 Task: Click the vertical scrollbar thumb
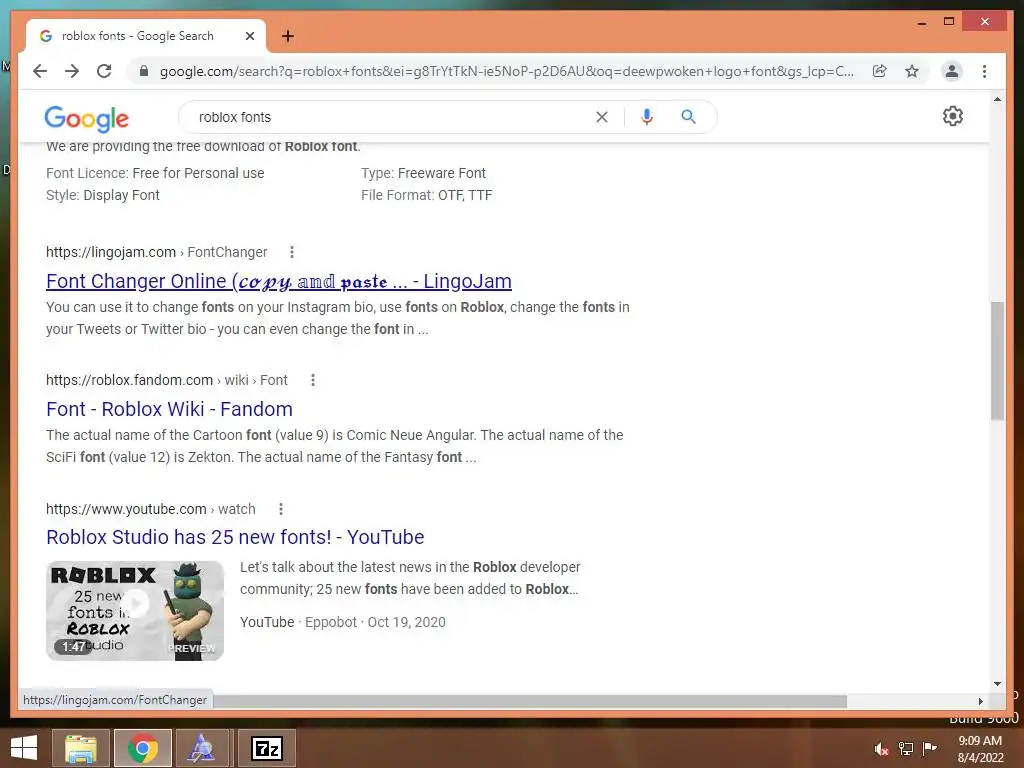(997, 360)
